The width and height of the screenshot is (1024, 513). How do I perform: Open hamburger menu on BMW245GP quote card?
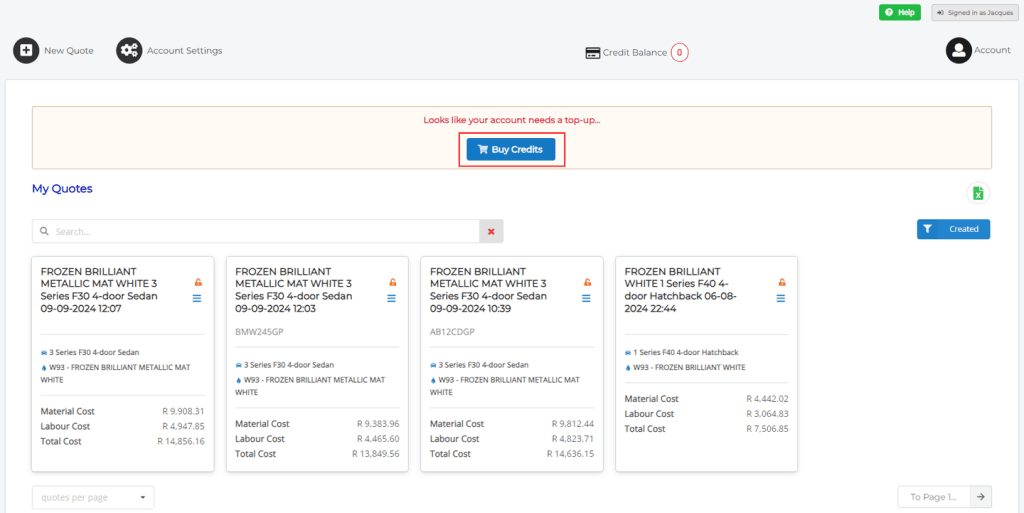point(391,298)
